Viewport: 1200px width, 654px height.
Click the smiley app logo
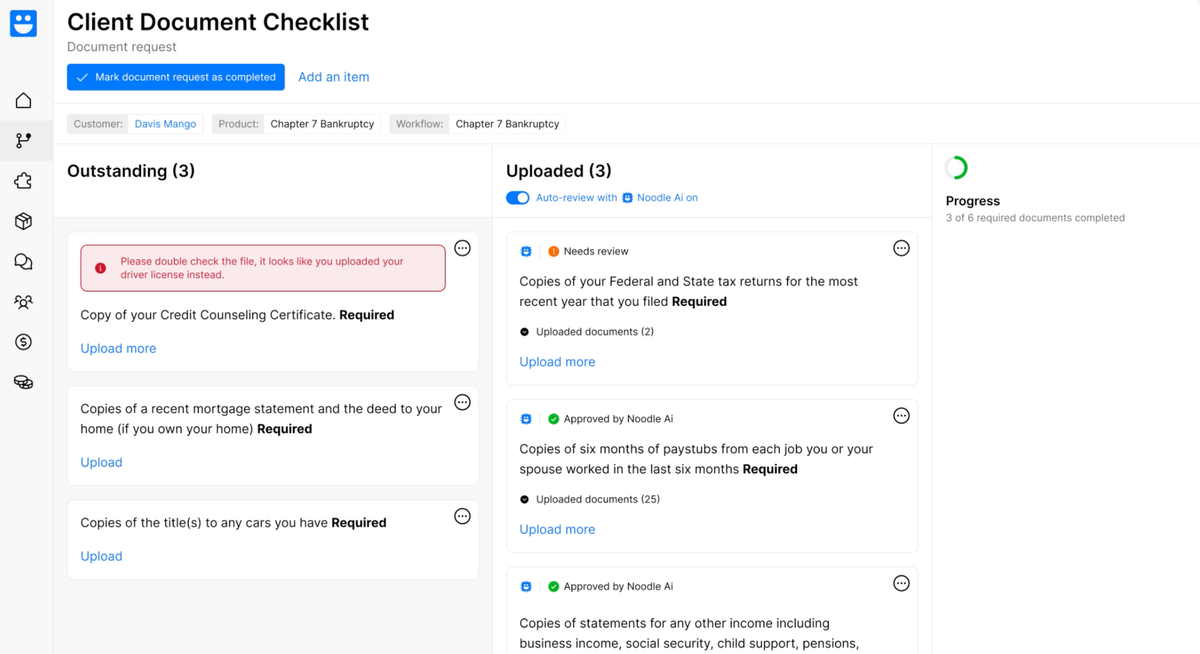[x=23, y=23]
